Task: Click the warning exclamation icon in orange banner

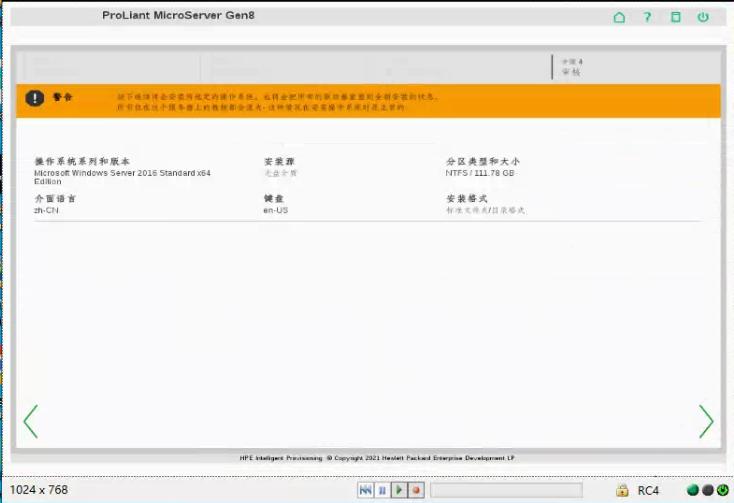Action: tap(35, 98)
